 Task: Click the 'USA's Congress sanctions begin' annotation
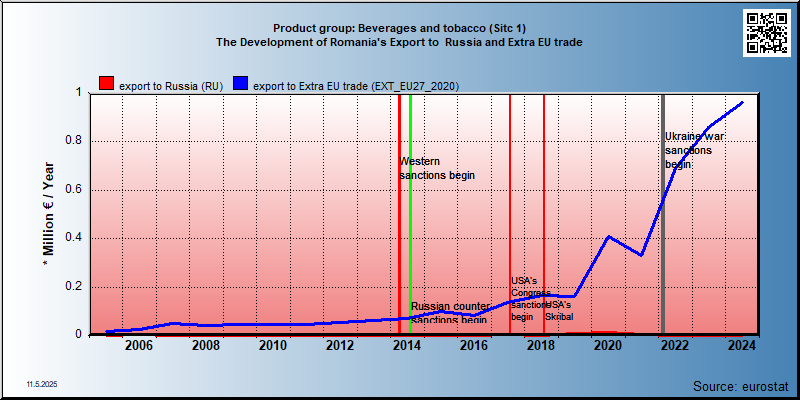(x=531, y=298)
